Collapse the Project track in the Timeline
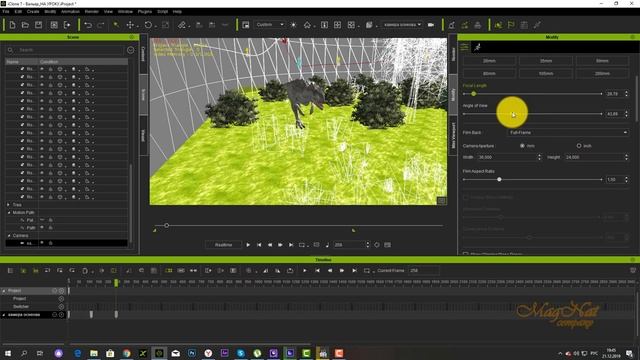Screen dimensions: 640x360 point(4,291)
